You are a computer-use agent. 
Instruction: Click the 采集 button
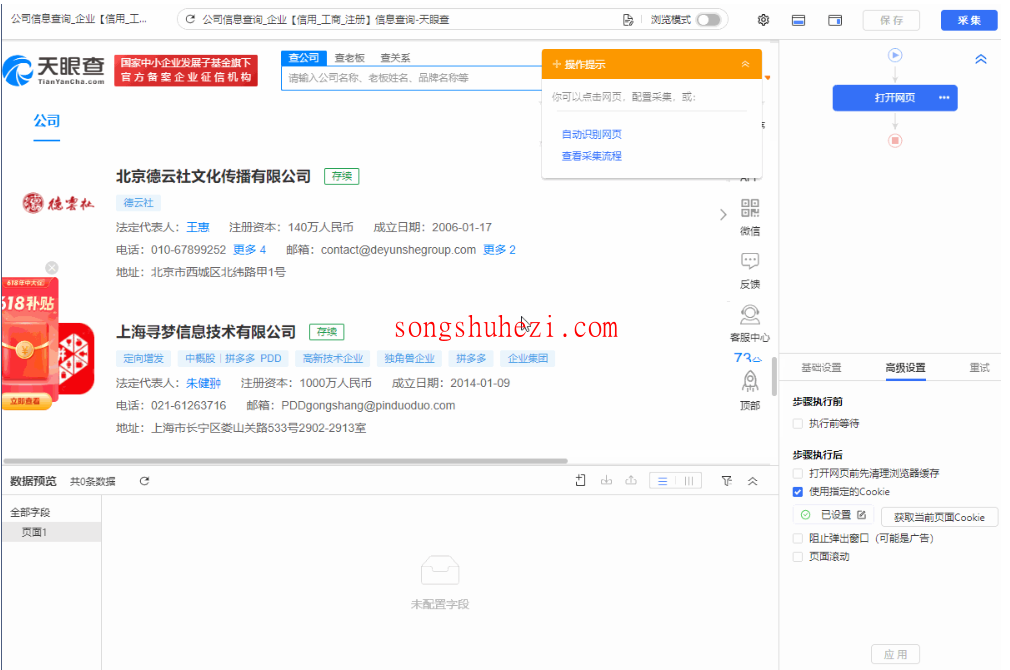pos(969,21)
